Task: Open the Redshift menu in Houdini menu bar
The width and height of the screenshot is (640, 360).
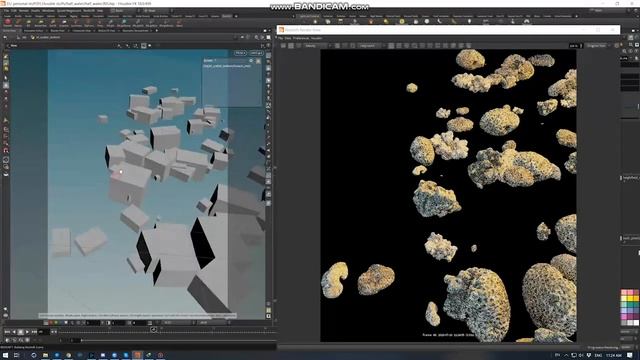Action: coord(89,11)
